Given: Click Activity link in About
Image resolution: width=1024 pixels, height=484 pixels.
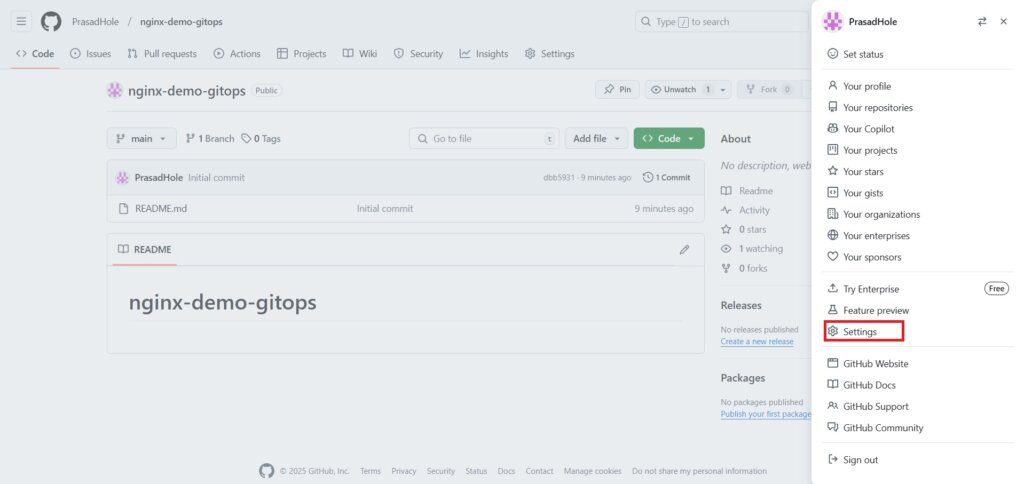Looking at the screenshot, I should (745, 210).
